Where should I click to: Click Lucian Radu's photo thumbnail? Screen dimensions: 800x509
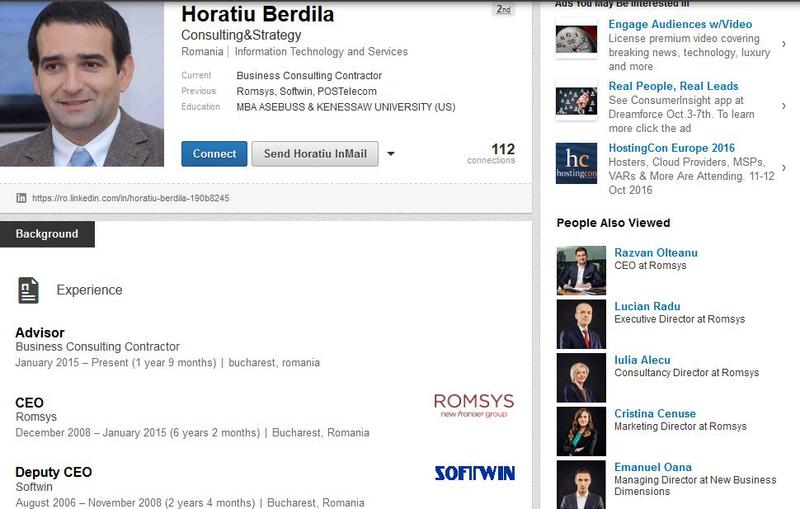pos(581,324)
